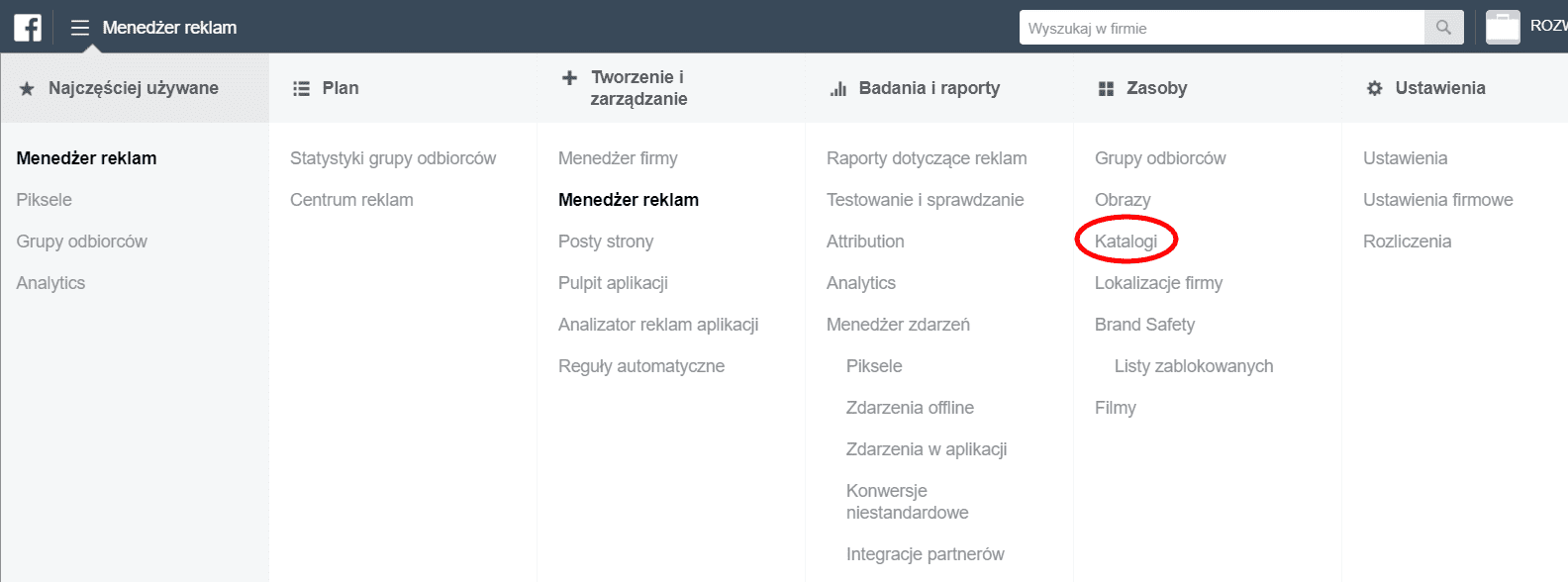This screenshot has height=582, width=1568.
Task: Open Piksele in the left column
Action: pyautogui.click(x=44, y=199)
